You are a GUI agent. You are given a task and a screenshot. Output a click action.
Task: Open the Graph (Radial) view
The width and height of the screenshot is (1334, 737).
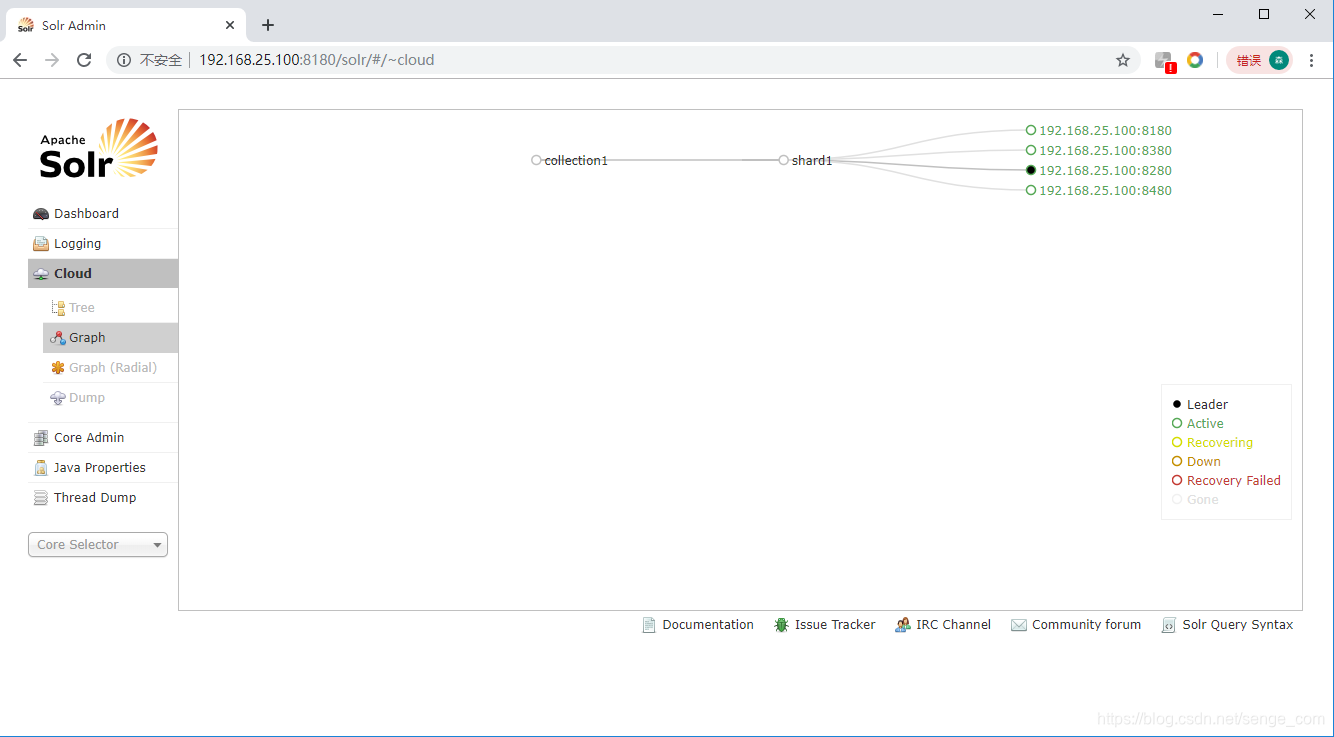tap(110, 368)
